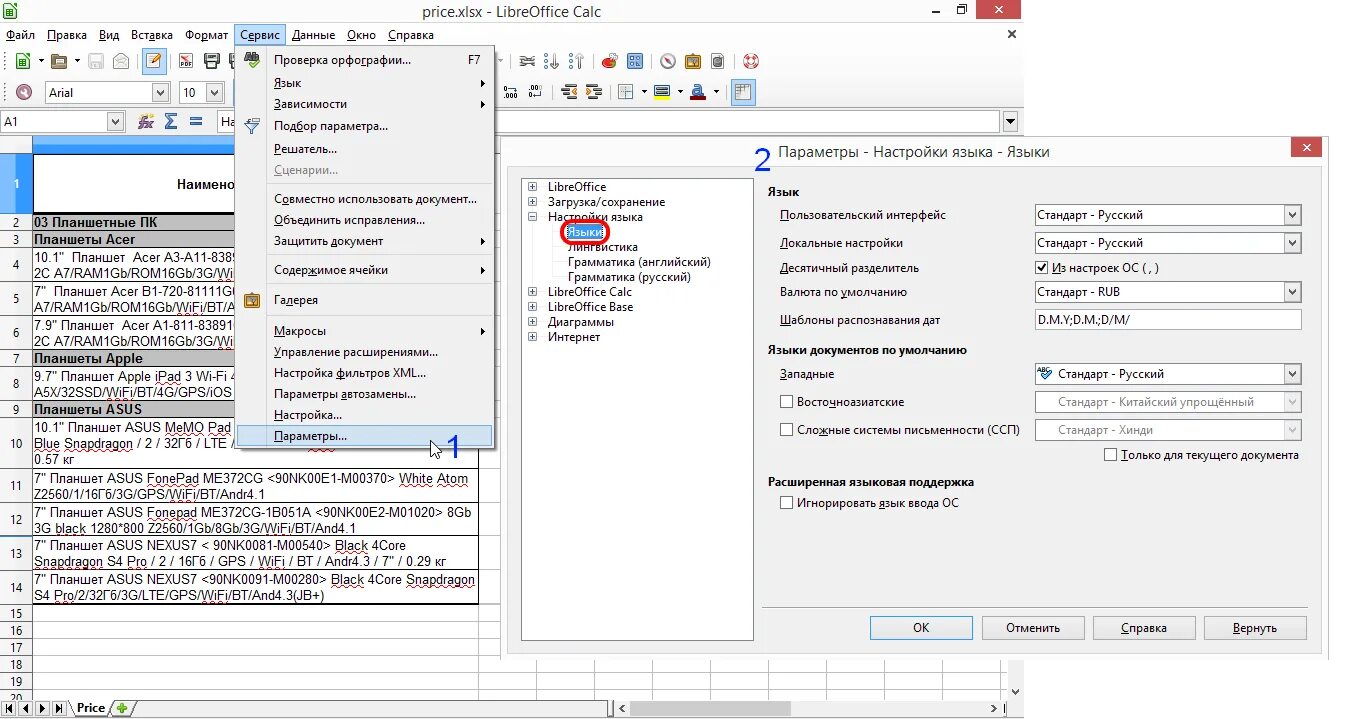Click the Function equals sign icon
1366x719 pixels.
(x=196, y=122)
